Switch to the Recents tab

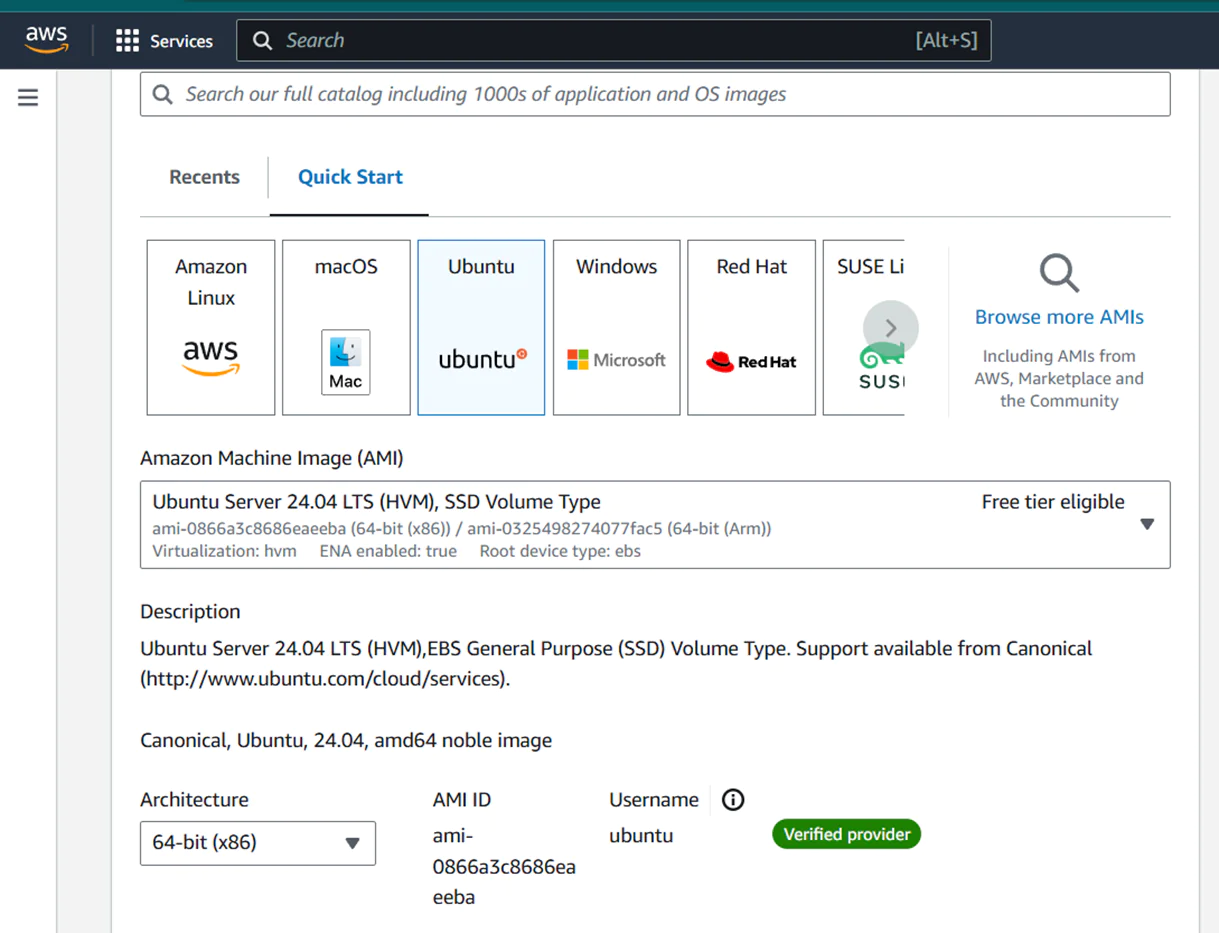[204, 177]
